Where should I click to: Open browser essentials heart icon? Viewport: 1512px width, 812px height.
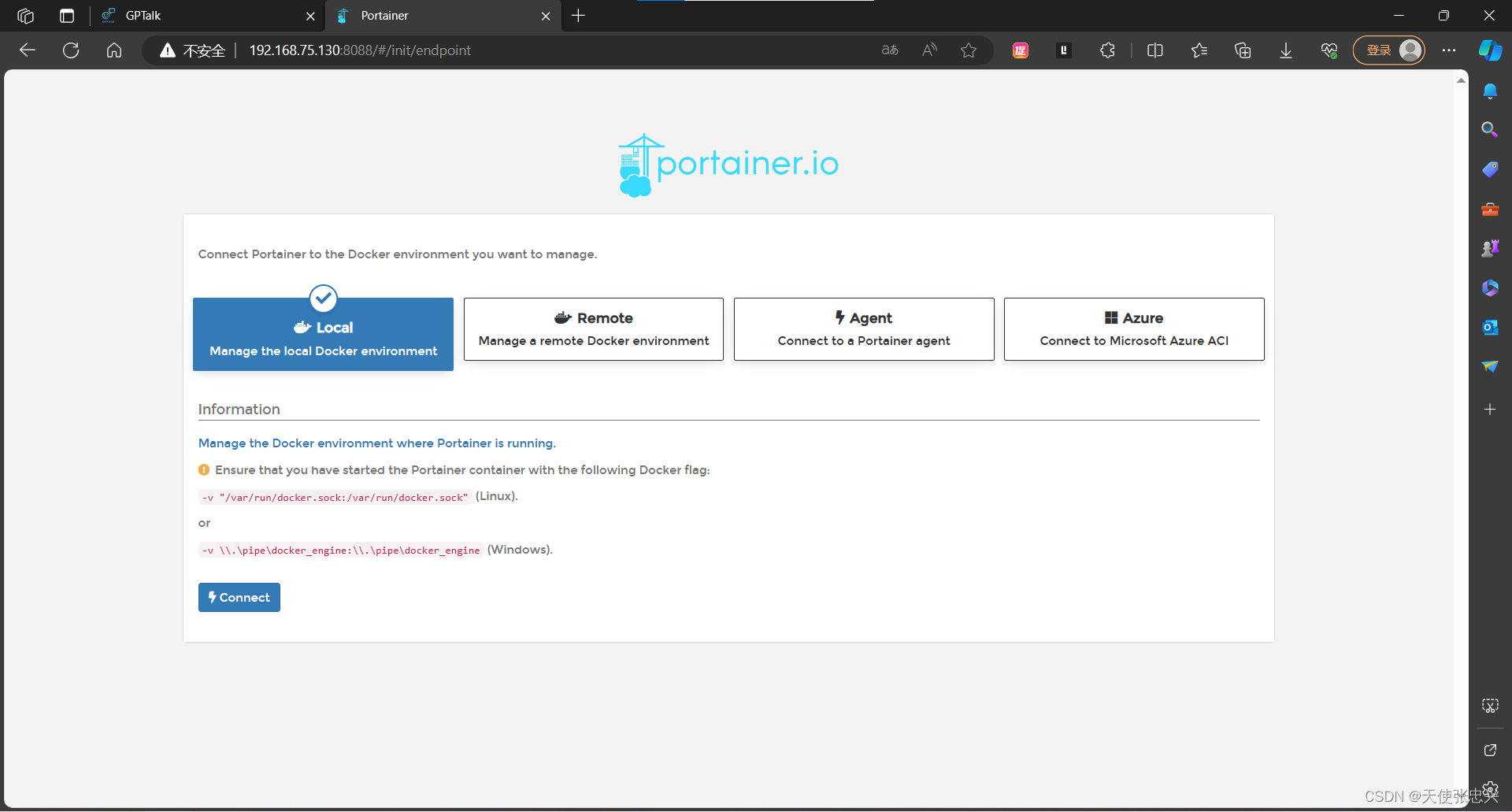(1329, 50)
